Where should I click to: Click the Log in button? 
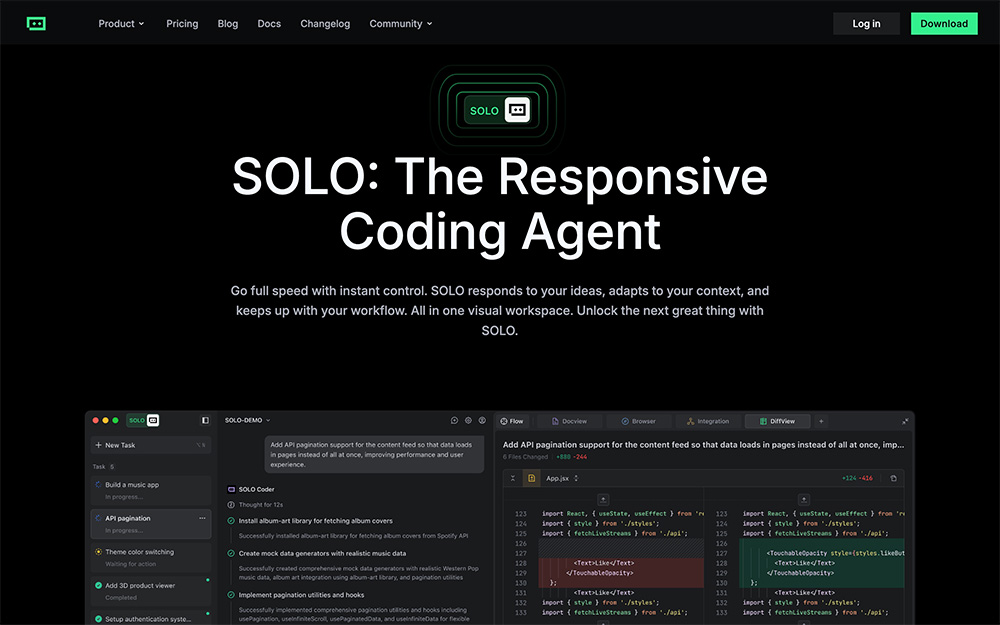865,23
